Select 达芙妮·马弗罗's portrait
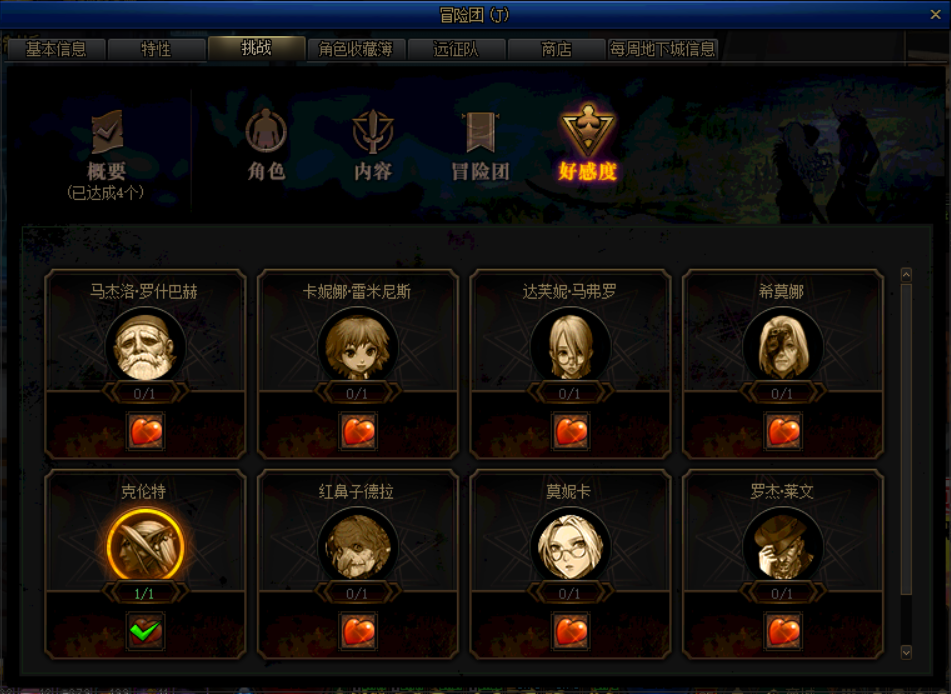951x694 pixels. pos(570,347)
